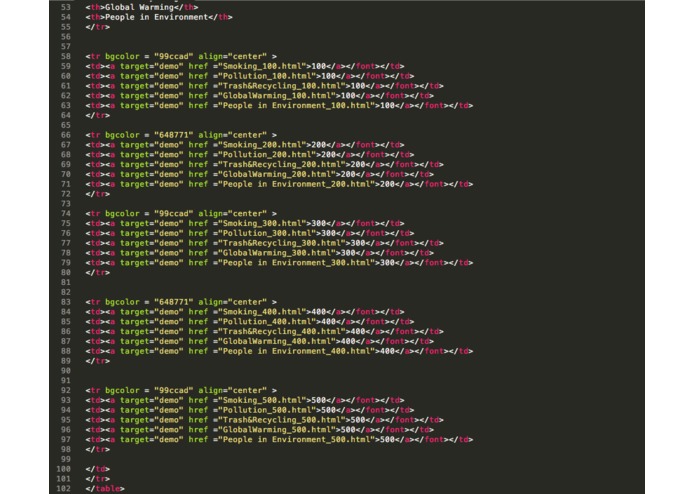Viewport: 695px width, 494px height.
Task: Click "Pollution_200.html" on line 68
Action: (266, 154)
